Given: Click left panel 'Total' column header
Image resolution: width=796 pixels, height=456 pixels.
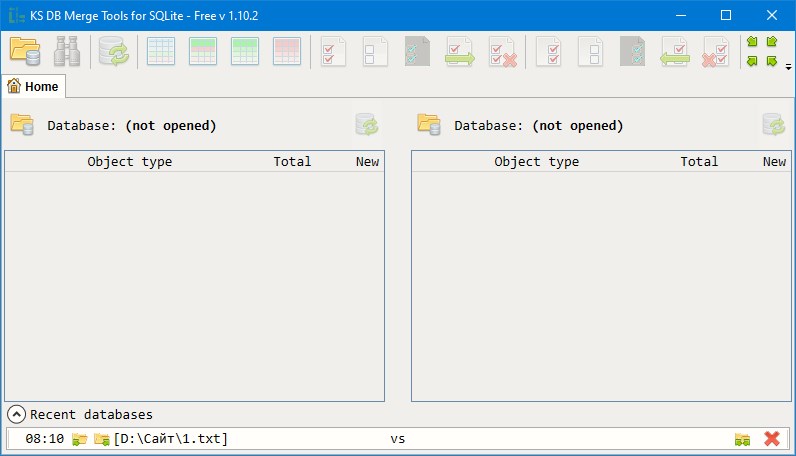Looking at the screenshot, I should point(292,161).
